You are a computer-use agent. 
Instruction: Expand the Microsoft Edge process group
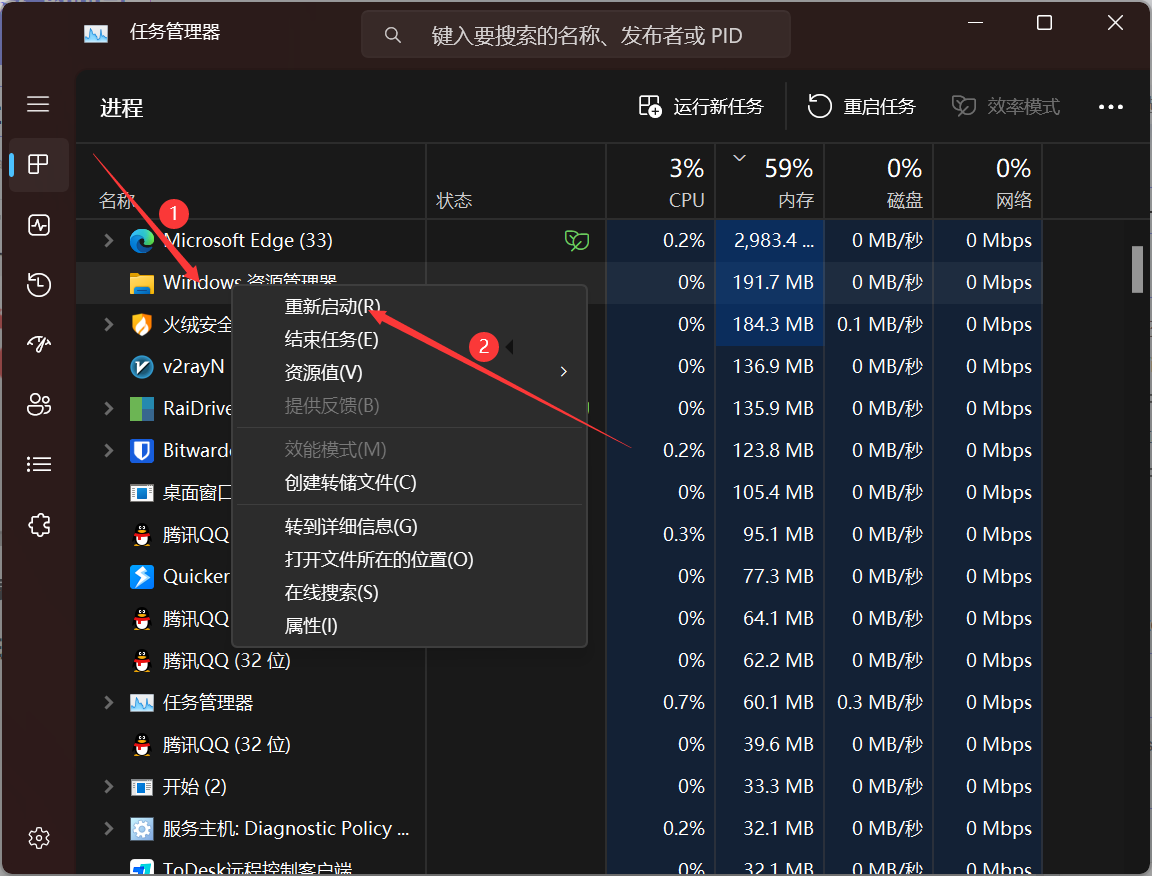pos(109,240)
